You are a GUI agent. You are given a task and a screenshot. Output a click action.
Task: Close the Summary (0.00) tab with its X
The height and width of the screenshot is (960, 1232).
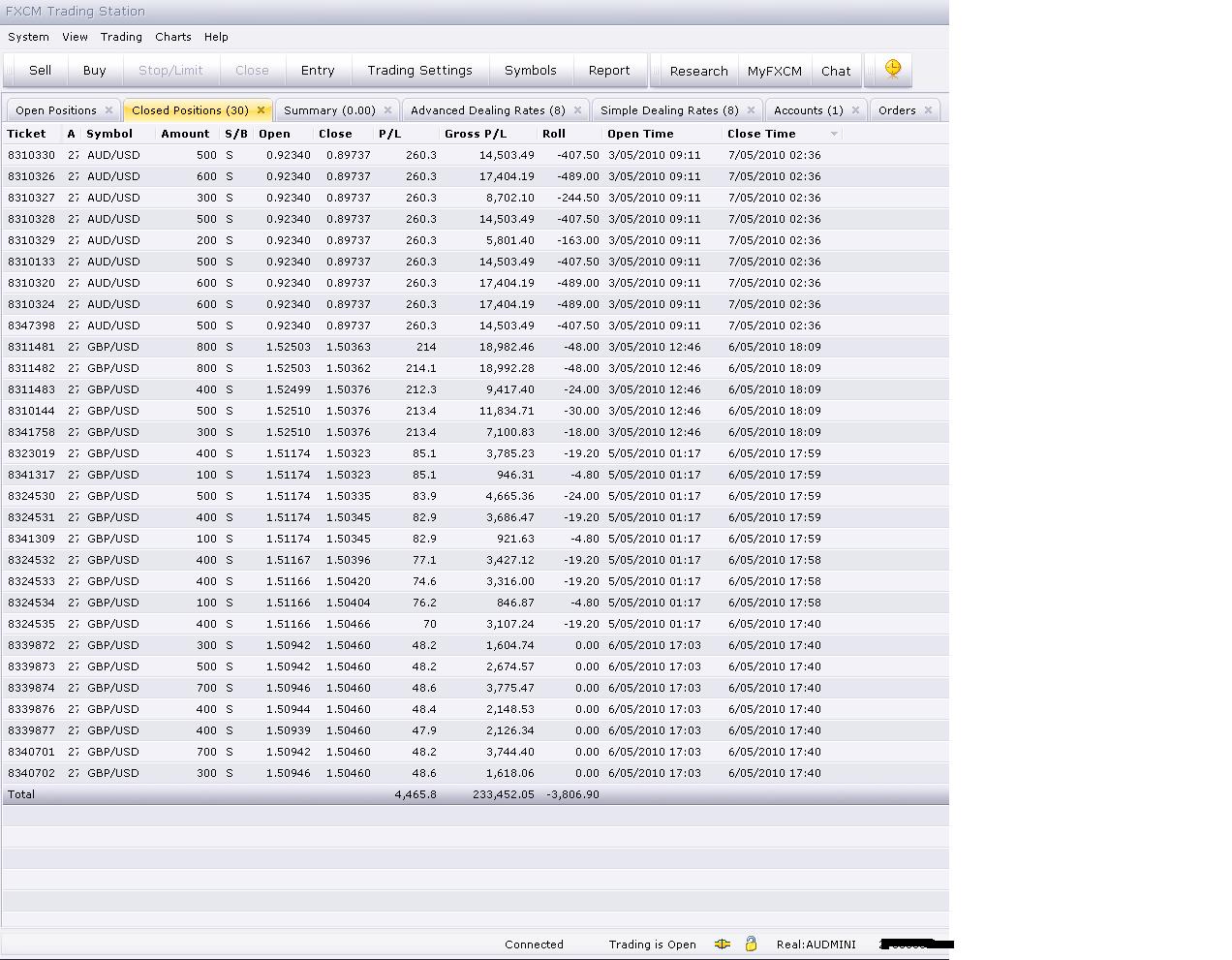(x=387, y=110)
